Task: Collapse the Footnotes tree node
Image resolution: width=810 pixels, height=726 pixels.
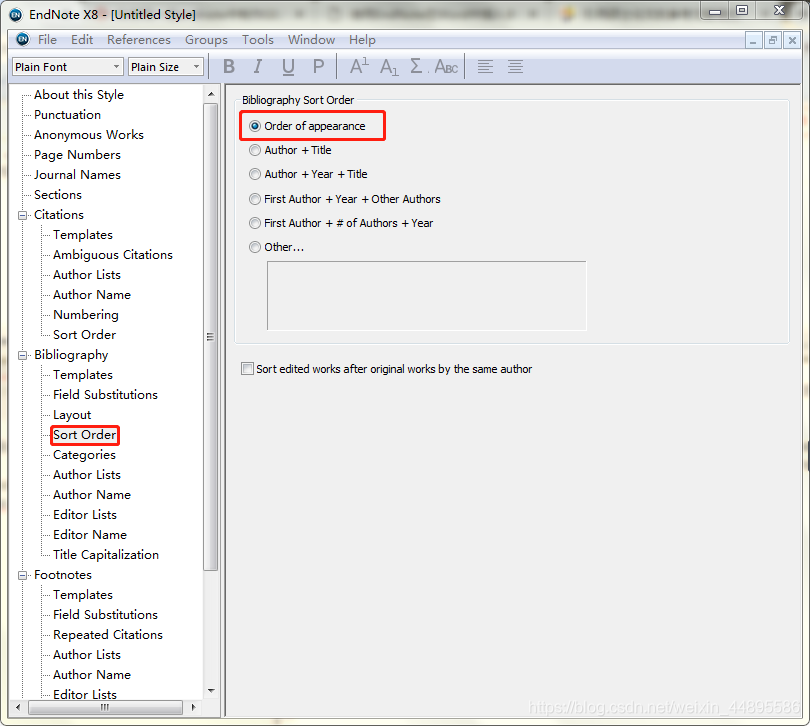Action: 23,576
